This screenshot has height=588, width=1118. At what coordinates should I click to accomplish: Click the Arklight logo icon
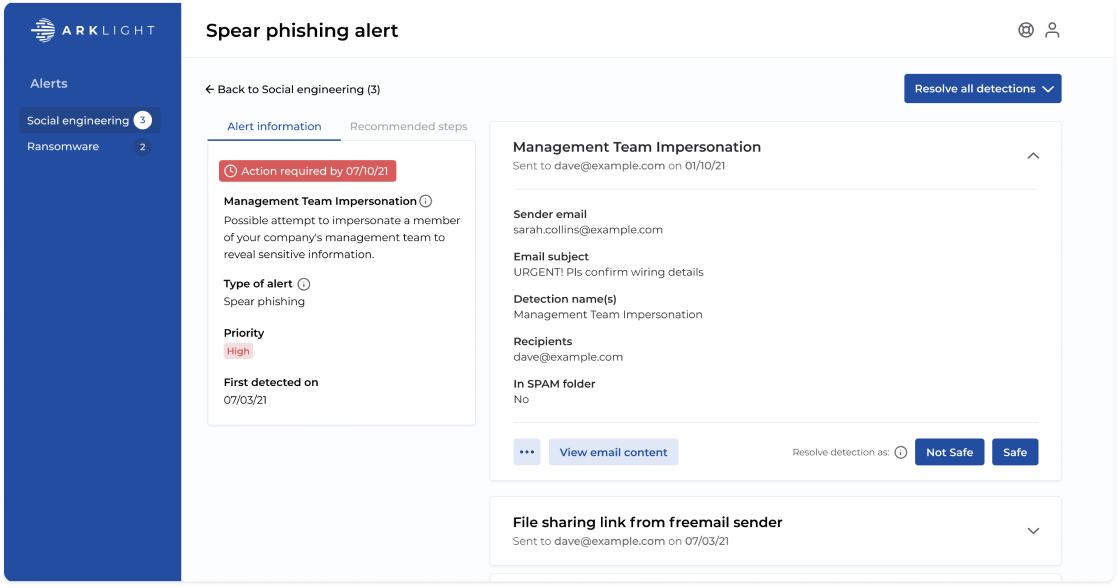pyautogui.click(x=43, y=31)
